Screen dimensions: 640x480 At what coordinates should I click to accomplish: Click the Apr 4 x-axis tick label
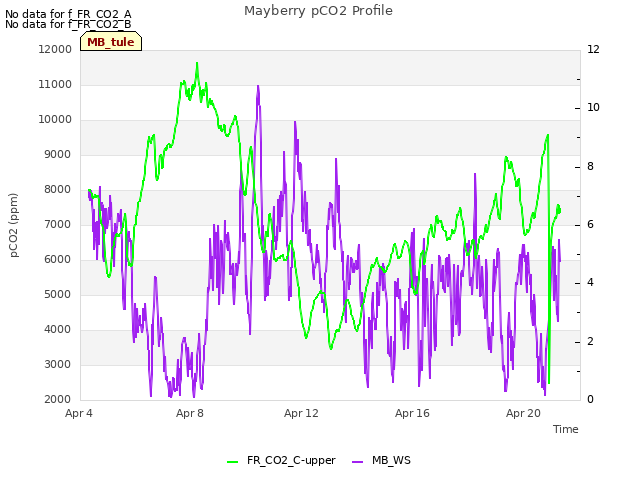(x=79, y=413)
